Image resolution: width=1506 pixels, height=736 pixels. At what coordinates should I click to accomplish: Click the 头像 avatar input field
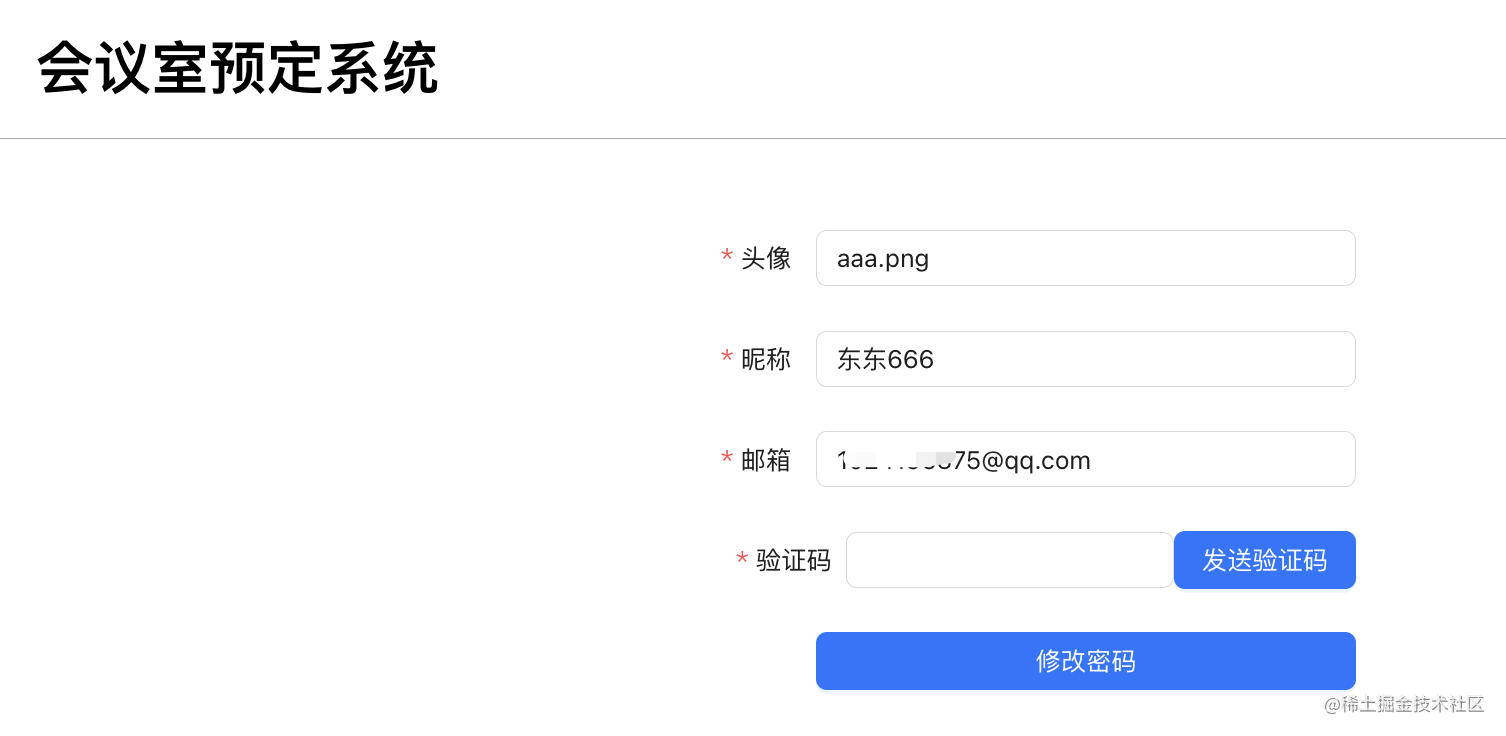1085,258
